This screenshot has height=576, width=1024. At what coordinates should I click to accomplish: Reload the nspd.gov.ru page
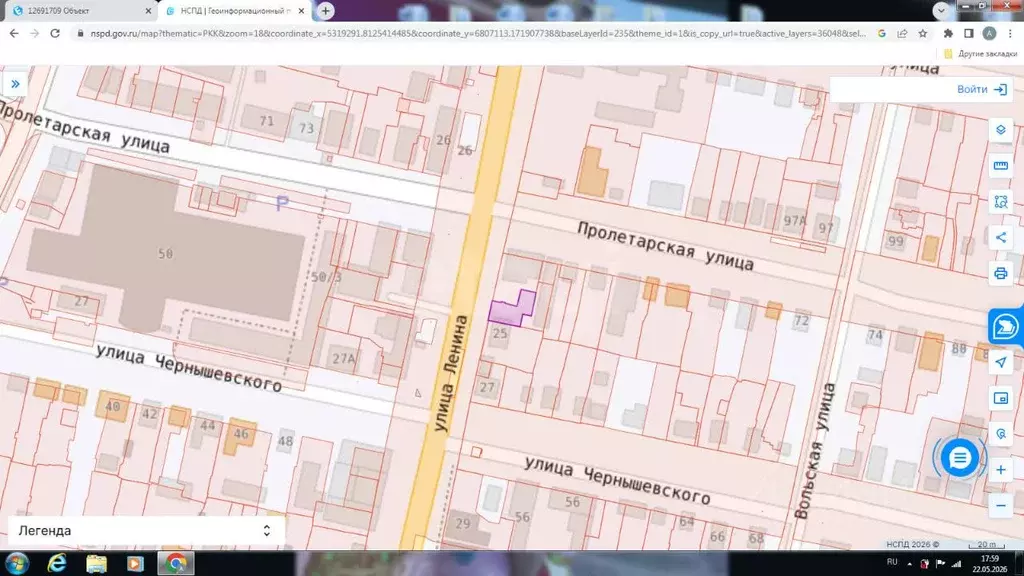point(56,33)
